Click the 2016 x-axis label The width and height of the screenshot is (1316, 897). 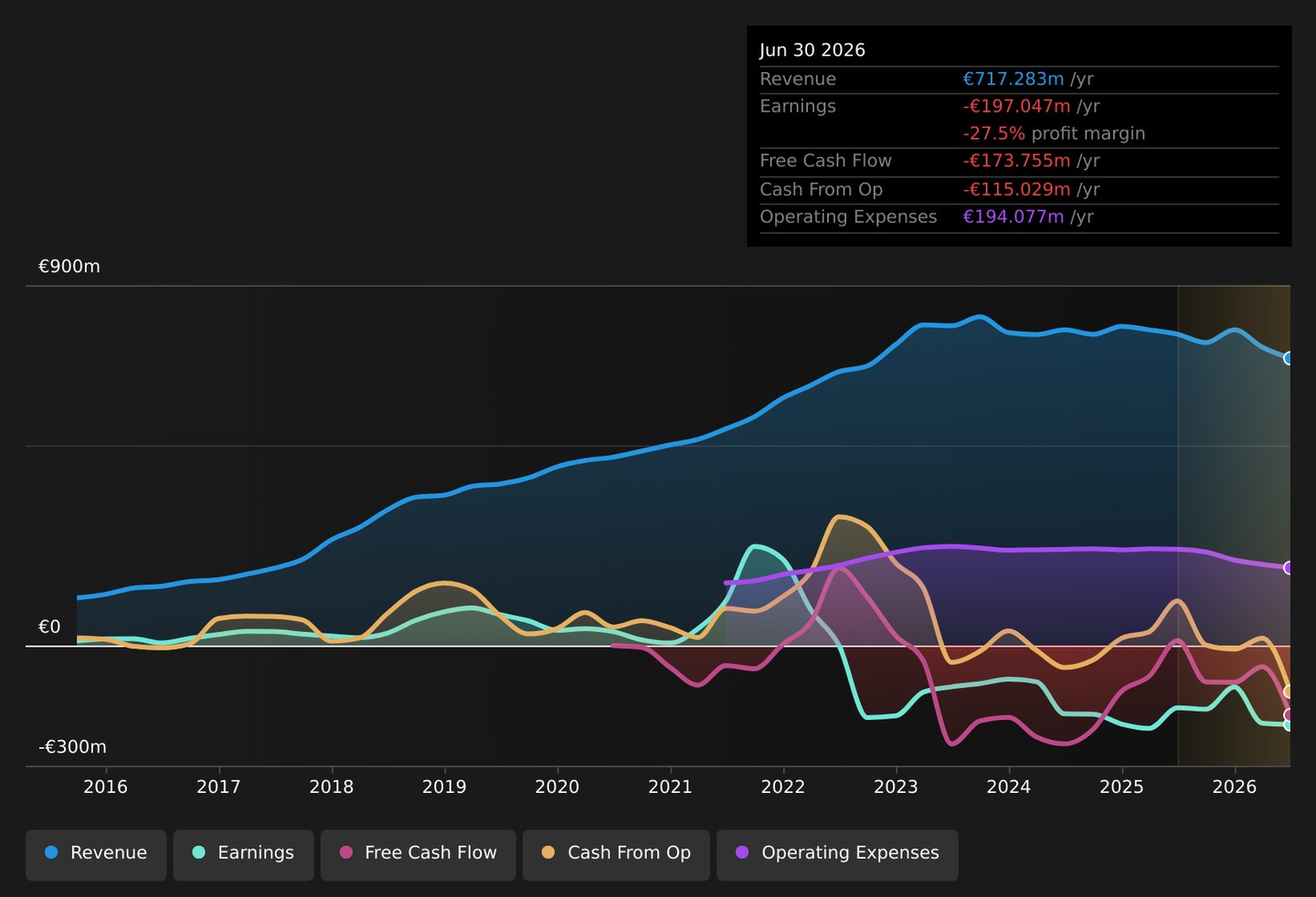(x=106, y=787)
